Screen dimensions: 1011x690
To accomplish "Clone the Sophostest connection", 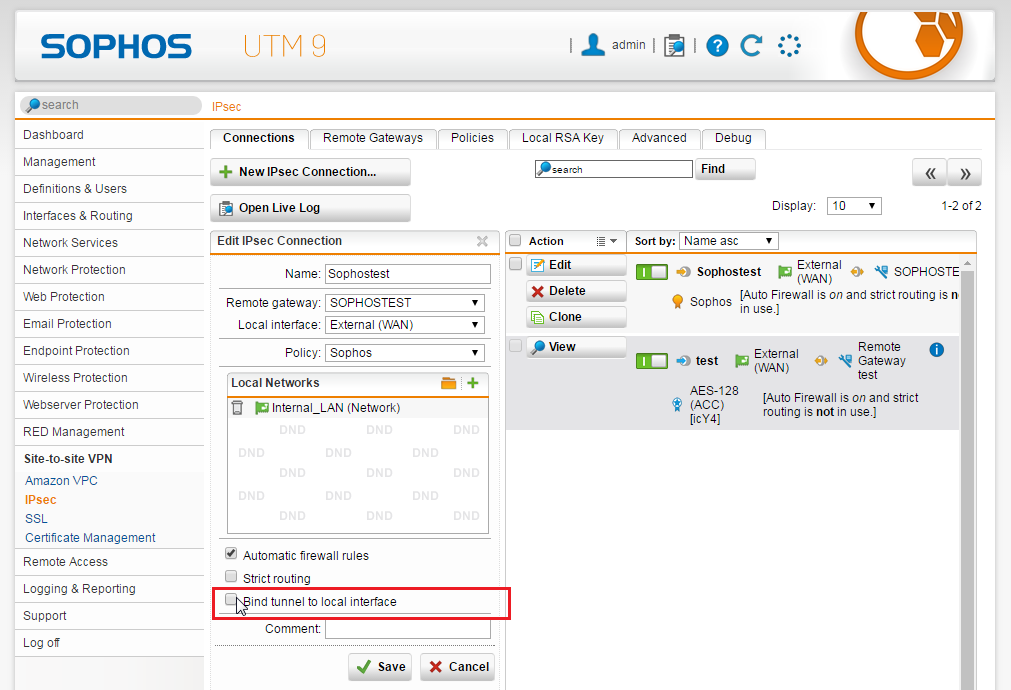I will (576, 317).
